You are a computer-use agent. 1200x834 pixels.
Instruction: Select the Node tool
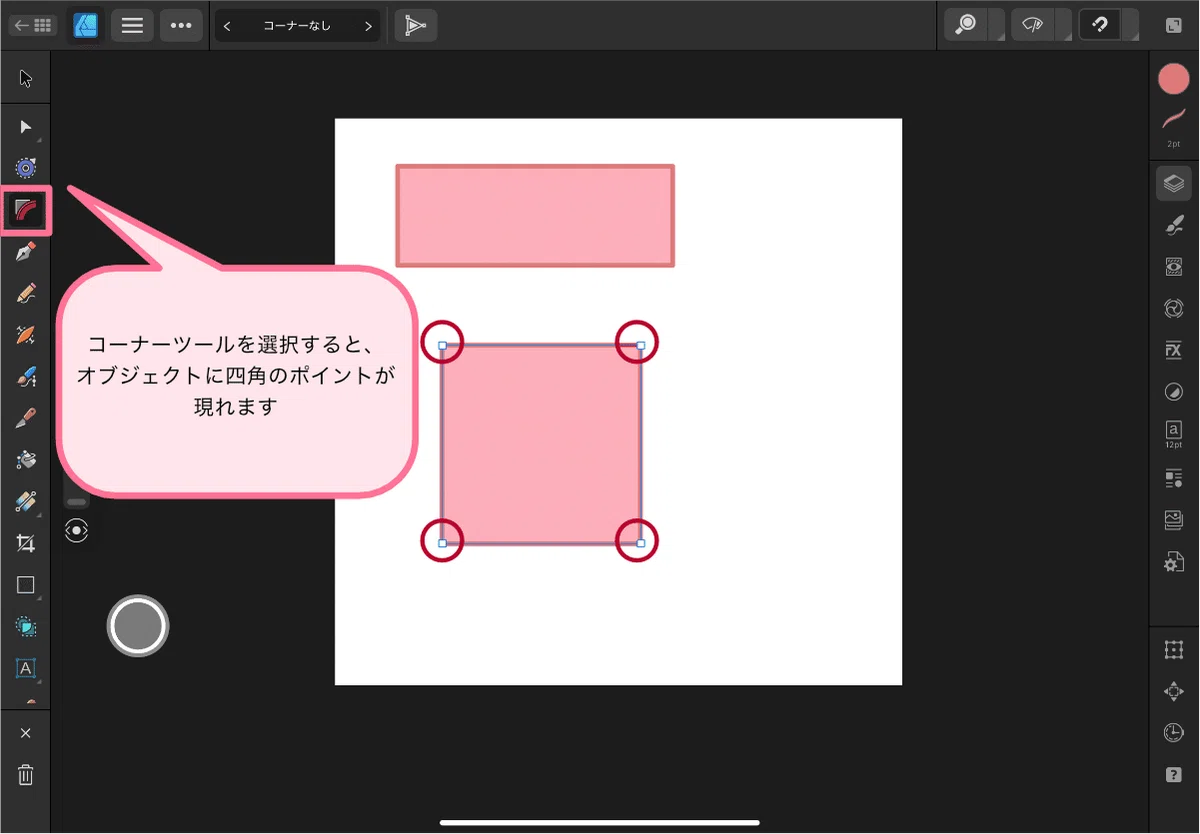tap(26, 127)
